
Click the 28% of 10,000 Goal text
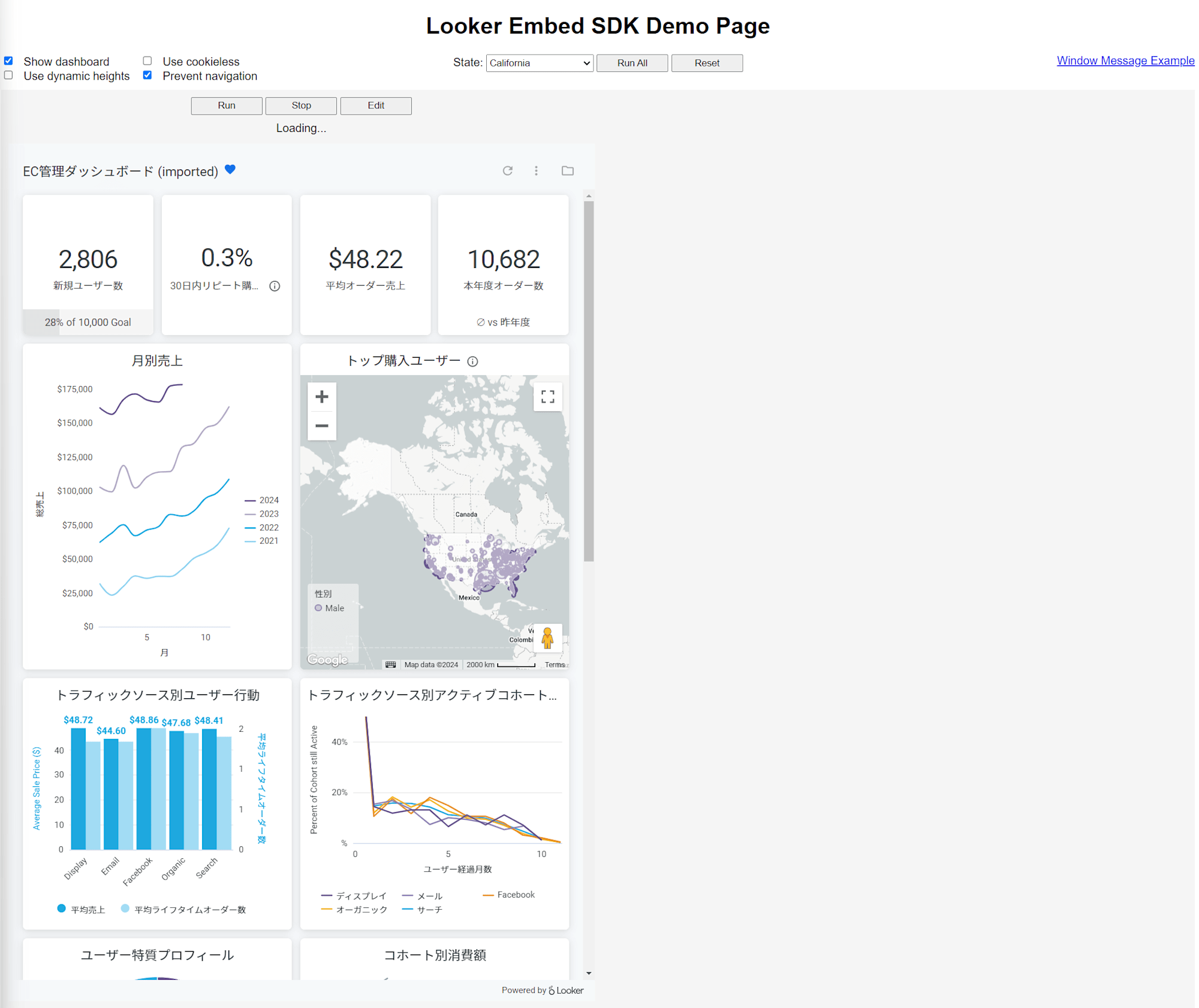(88, 323)
